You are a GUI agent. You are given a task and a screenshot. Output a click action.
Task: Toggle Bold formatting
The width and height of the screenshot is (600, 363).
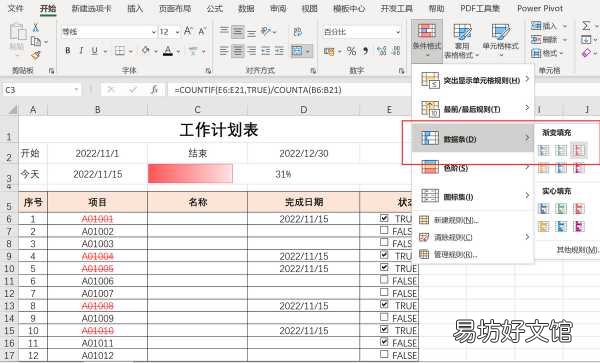68,50
